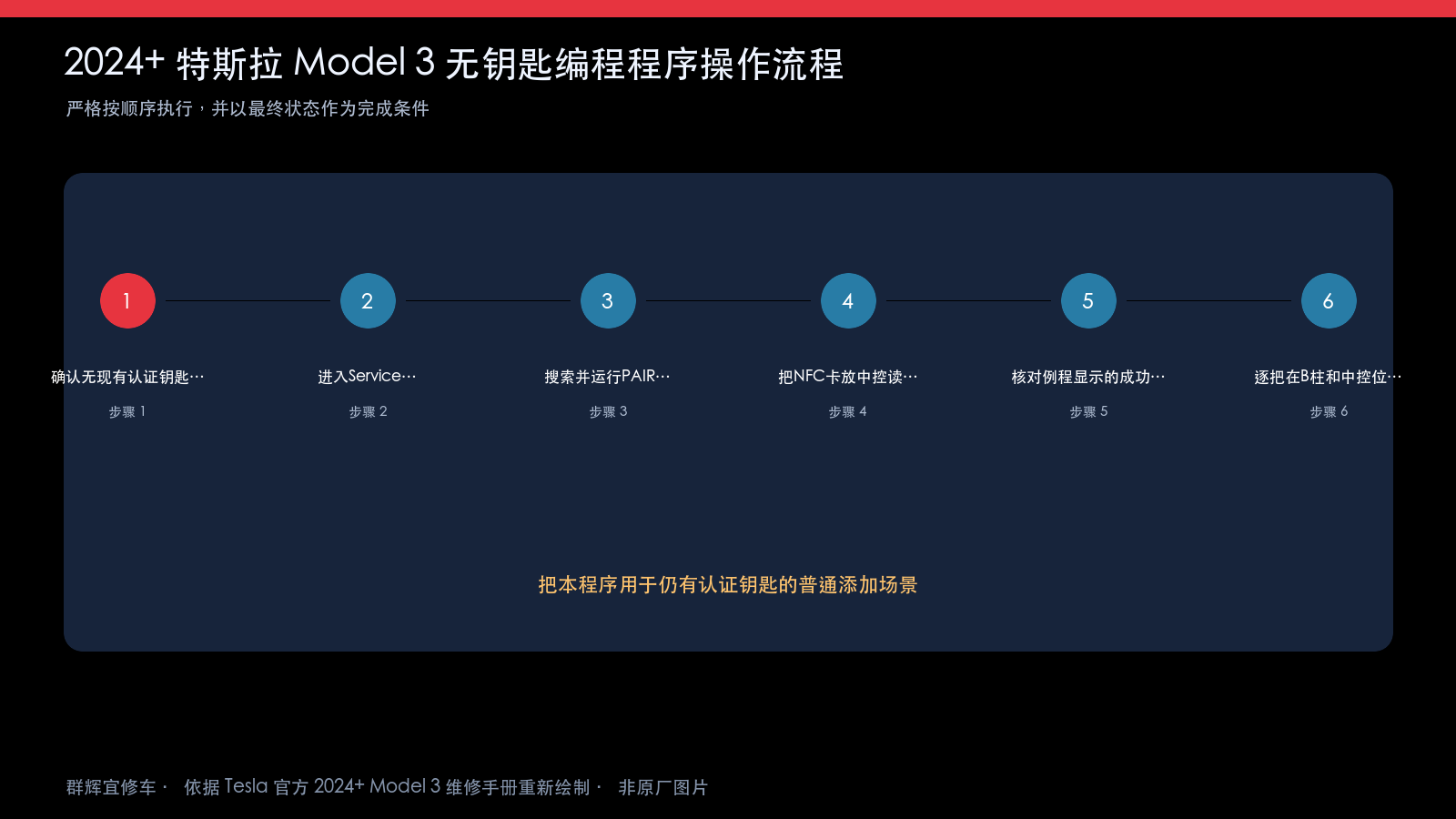Click the footer note "非原厂图片"
1456x819 pixels.
click(x=663, y=787)
